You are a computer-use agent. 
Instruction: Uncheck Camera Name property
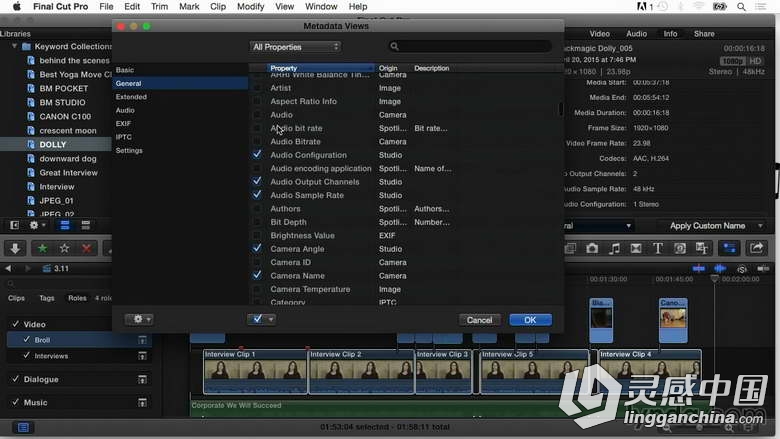pos(257,275)
